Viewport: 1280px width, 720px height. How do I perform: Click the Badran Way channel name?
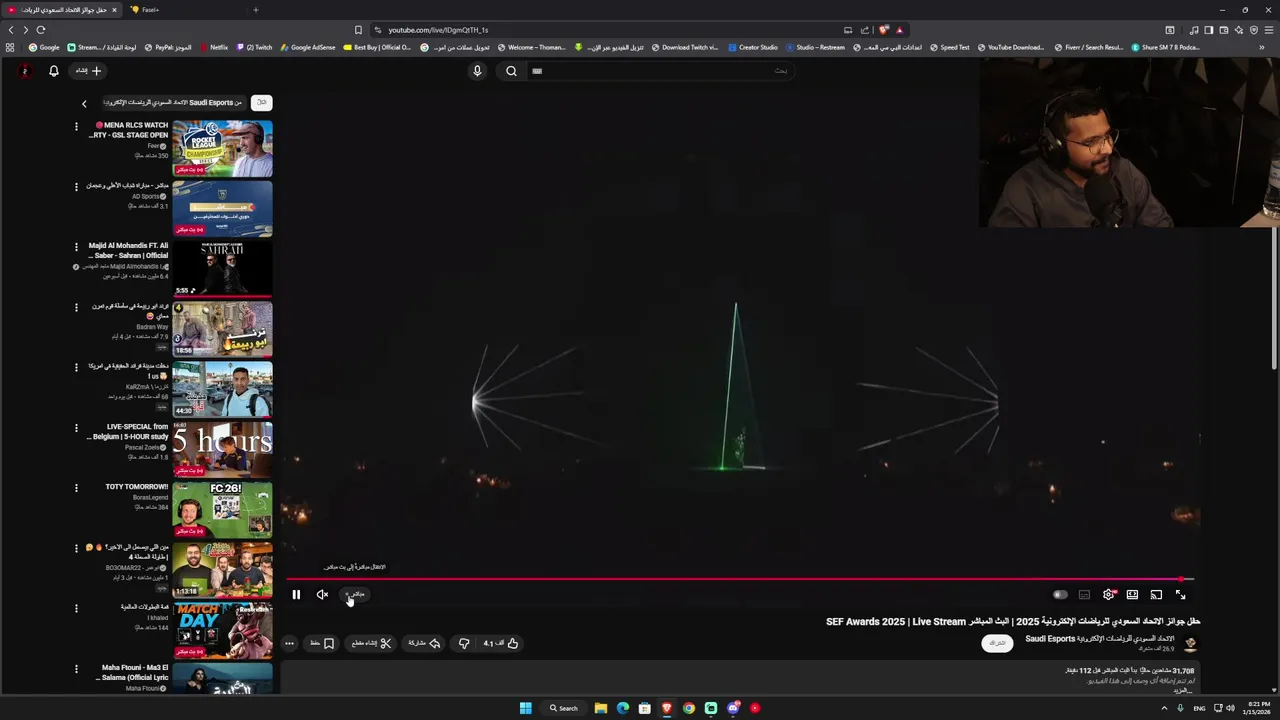click(x=152, y=327)
